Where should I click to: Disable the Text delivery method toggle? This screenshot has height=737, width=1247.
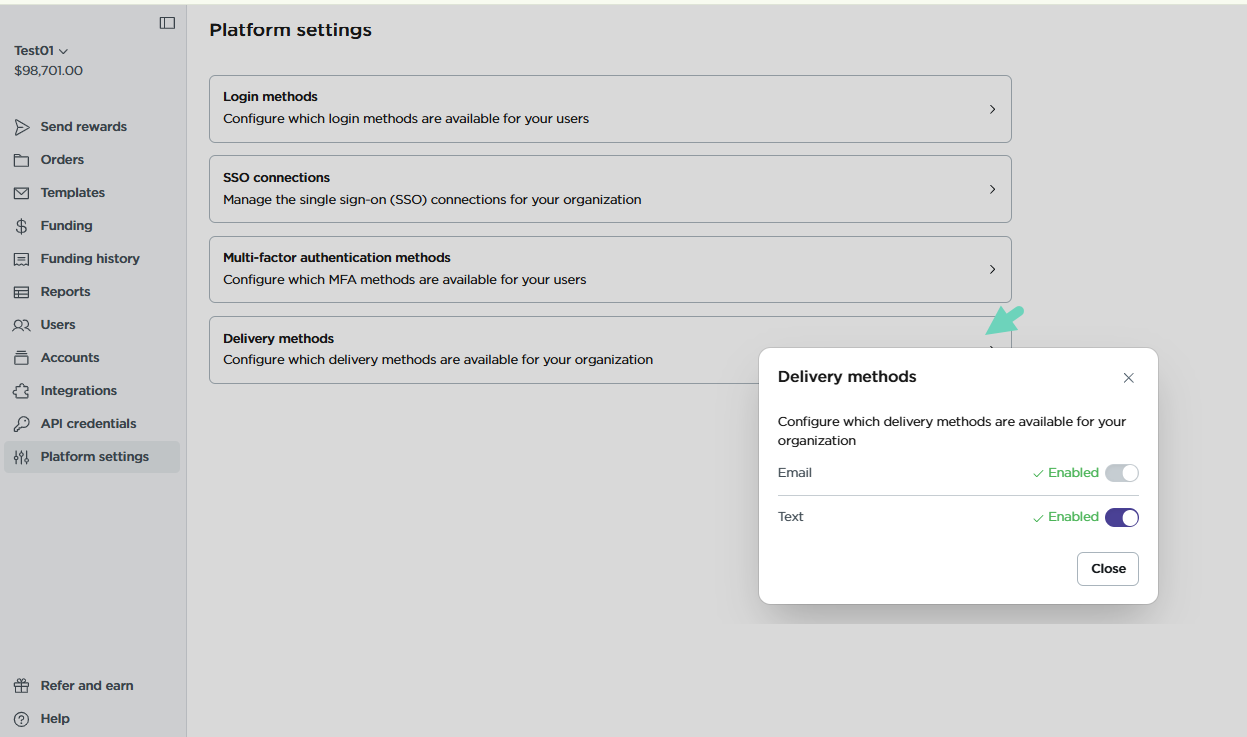(1121, 517)
